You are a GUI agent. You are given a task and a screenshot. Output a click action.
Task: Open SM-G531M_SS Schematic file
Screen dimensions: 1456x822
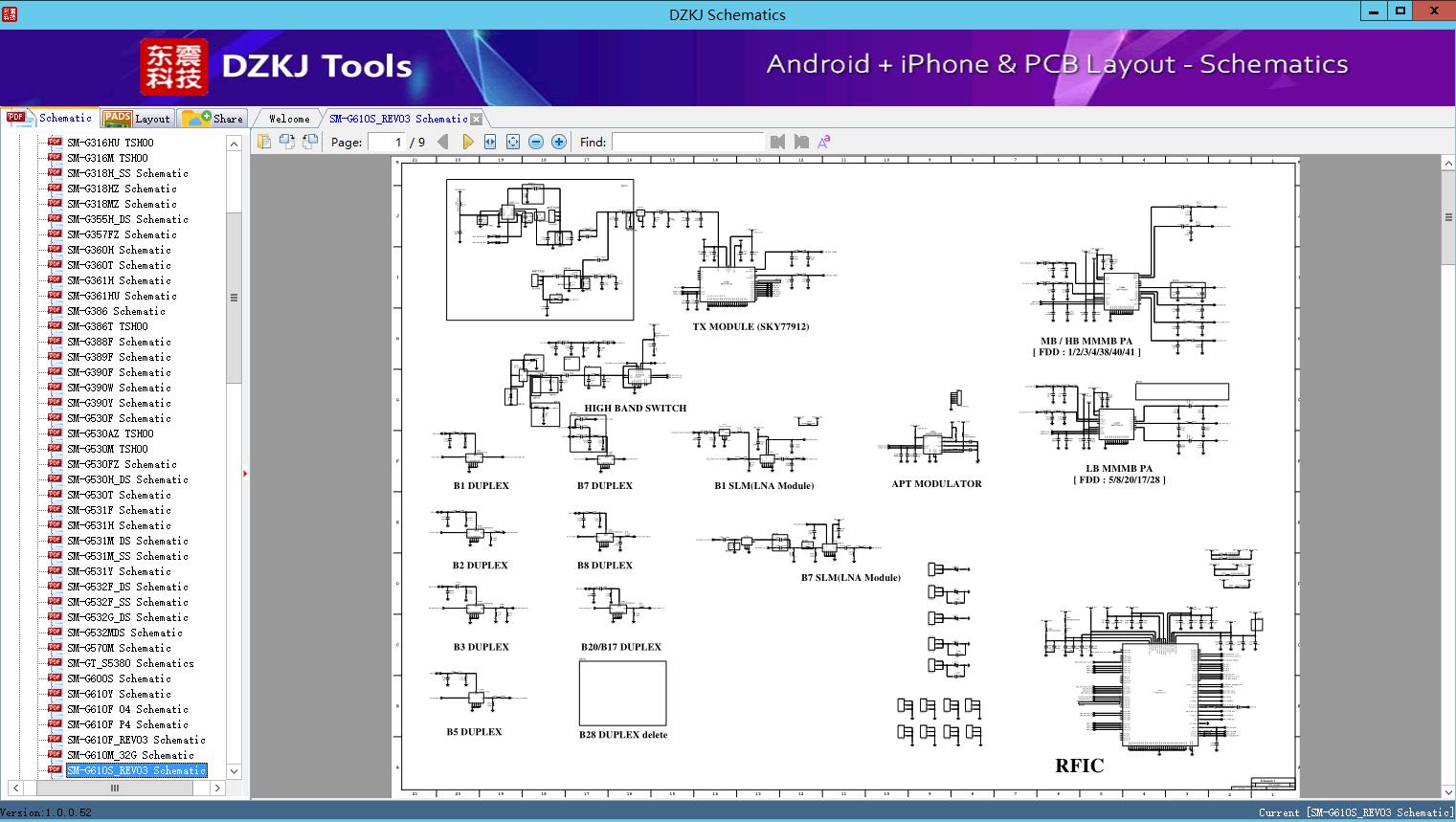(x=127, y=556)
